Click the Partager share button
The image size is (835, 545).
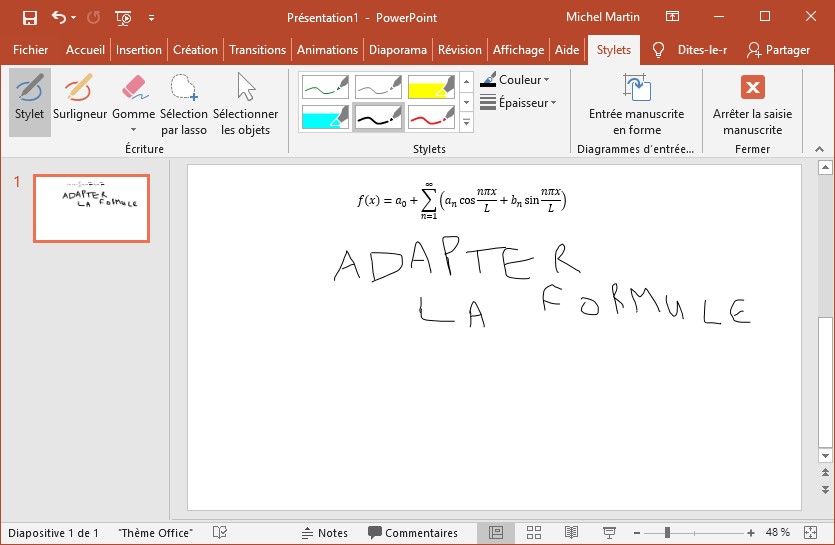(778, 50)
